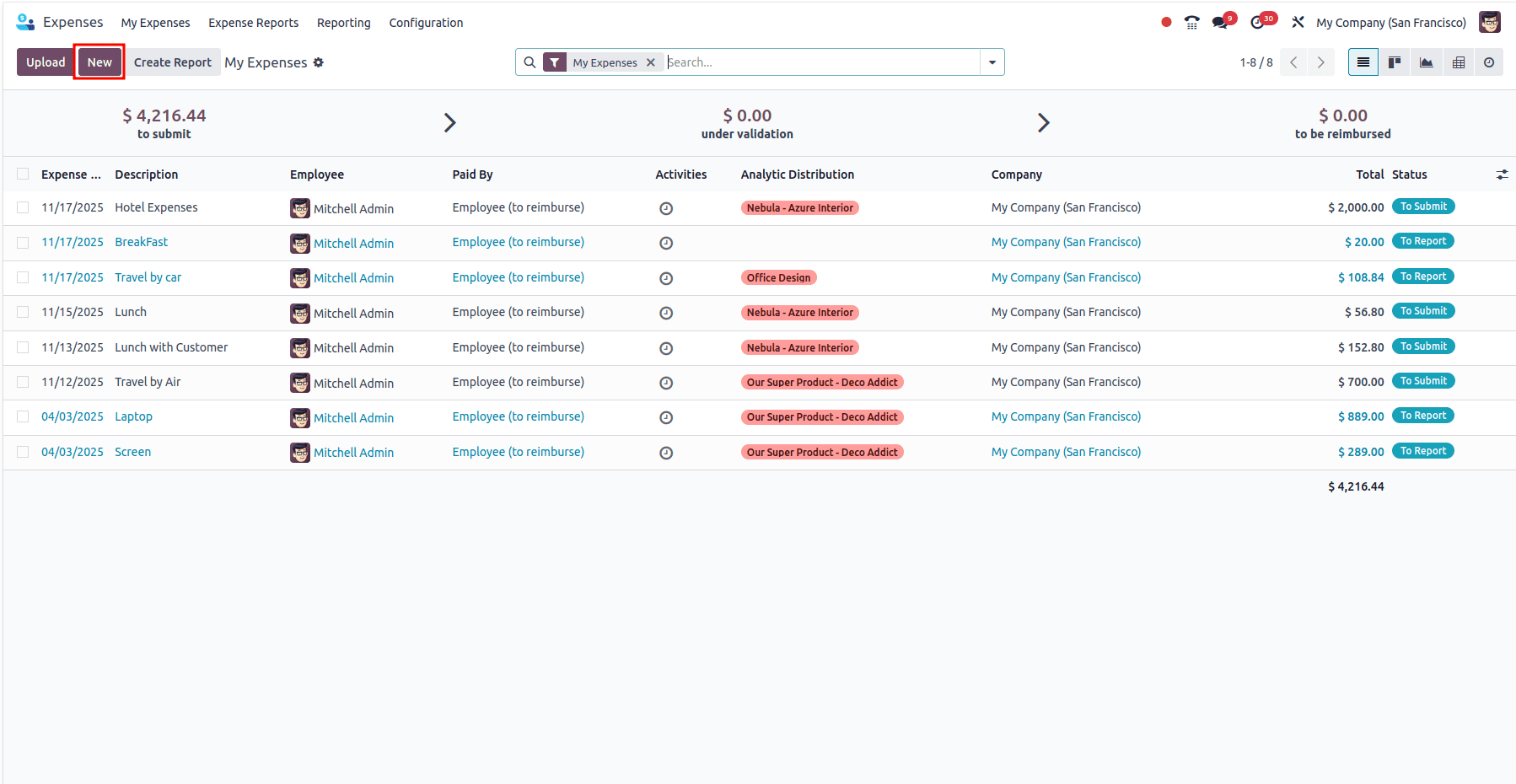Viewport: 1516px width, 784px height.
Task: Open the activities clock menu
Action: coord(1257,22)
